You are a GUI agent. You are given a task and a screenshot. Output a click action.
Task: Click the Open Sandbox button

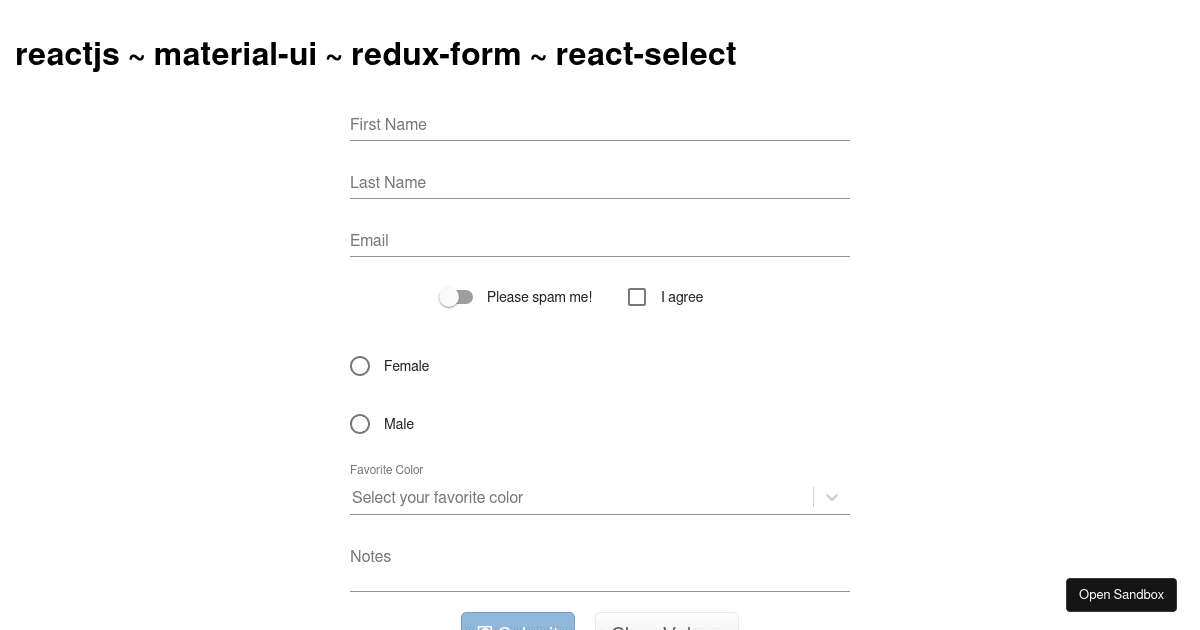tap(1121, 594)
